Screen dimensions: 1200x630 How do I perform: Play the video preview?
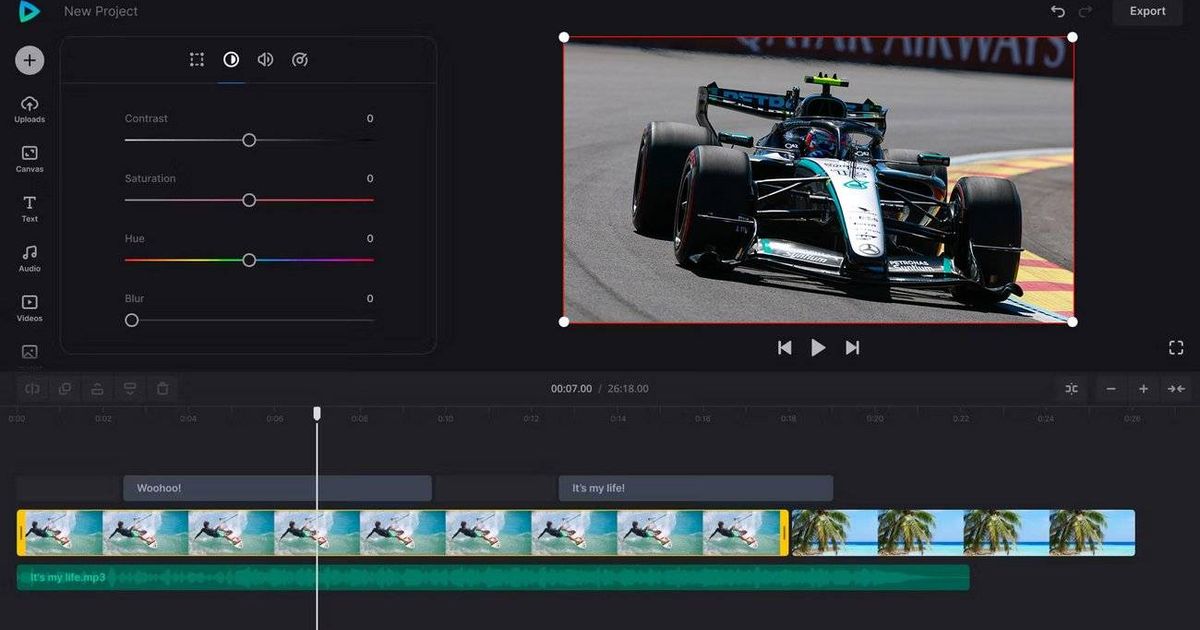coord(818,347)
